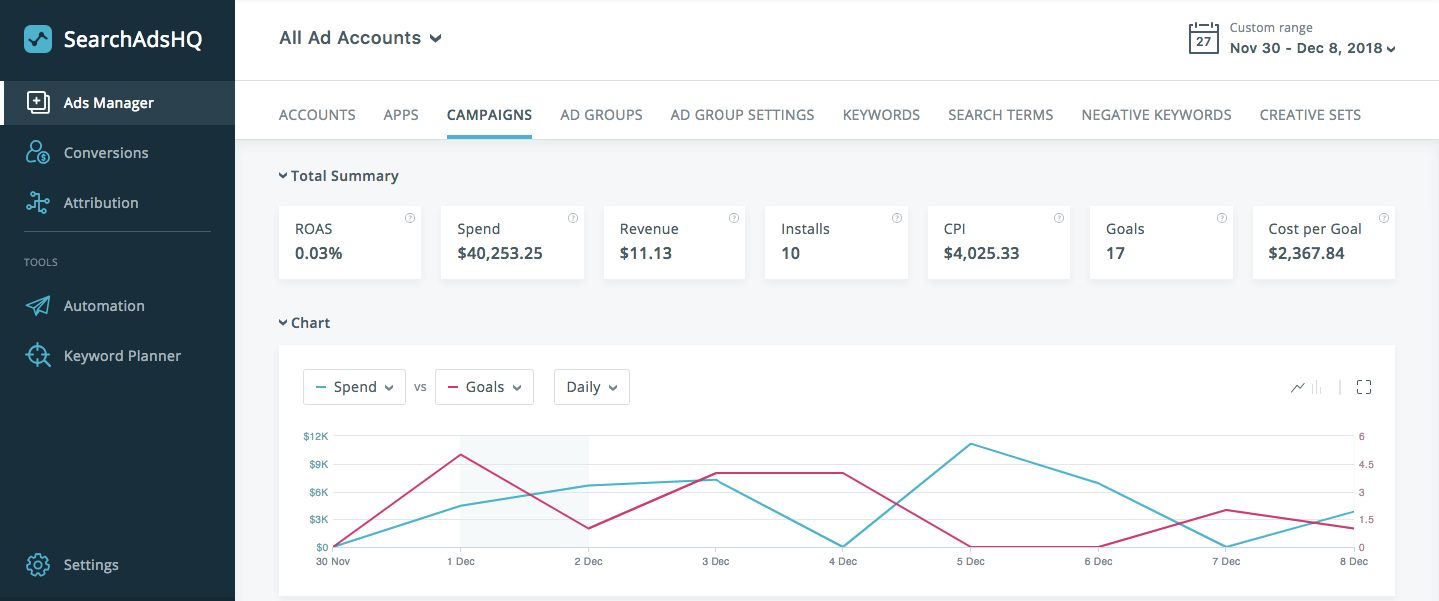
Task: Open the NEGATIVE KEYWORDS tab
Action: (x=1155, y=114)
